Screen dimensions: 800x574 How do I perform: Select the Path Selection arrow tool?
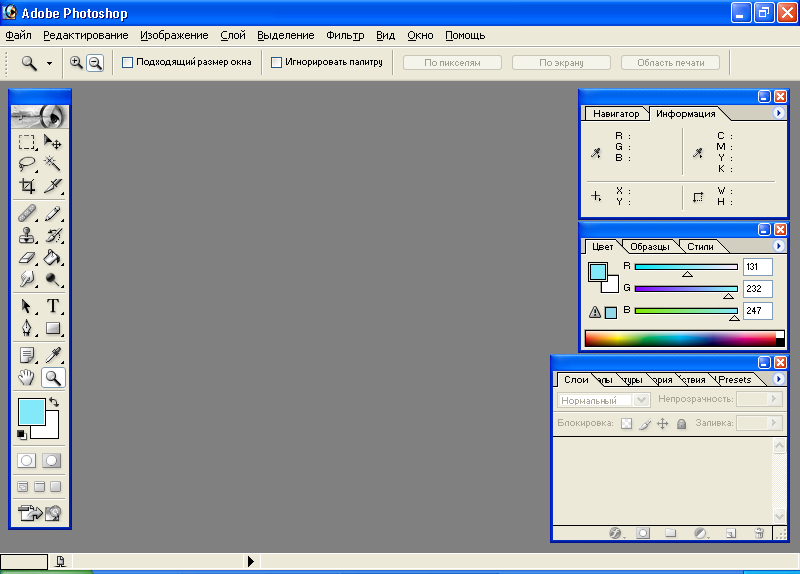point(27,306)
